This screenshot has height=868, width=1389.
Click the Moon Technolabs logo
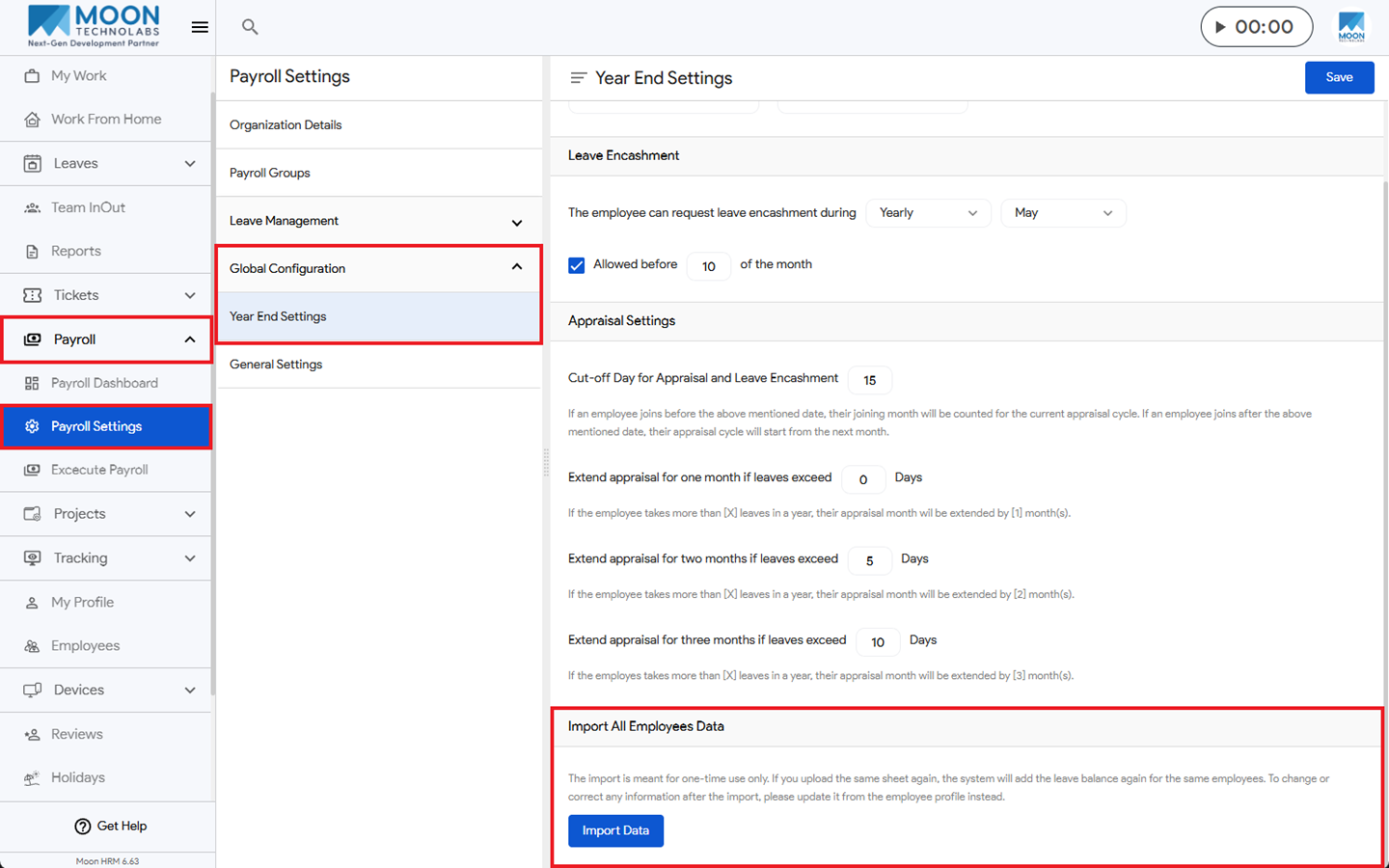[x=94, y=26]
